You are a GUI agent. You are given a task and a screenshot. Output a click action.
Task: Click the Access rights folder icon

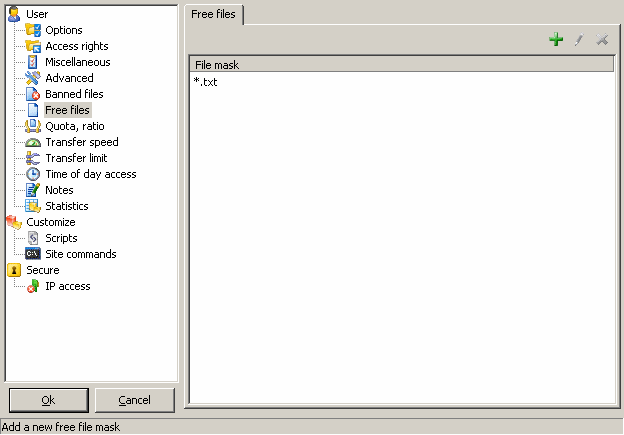click(x=33, y=46)
